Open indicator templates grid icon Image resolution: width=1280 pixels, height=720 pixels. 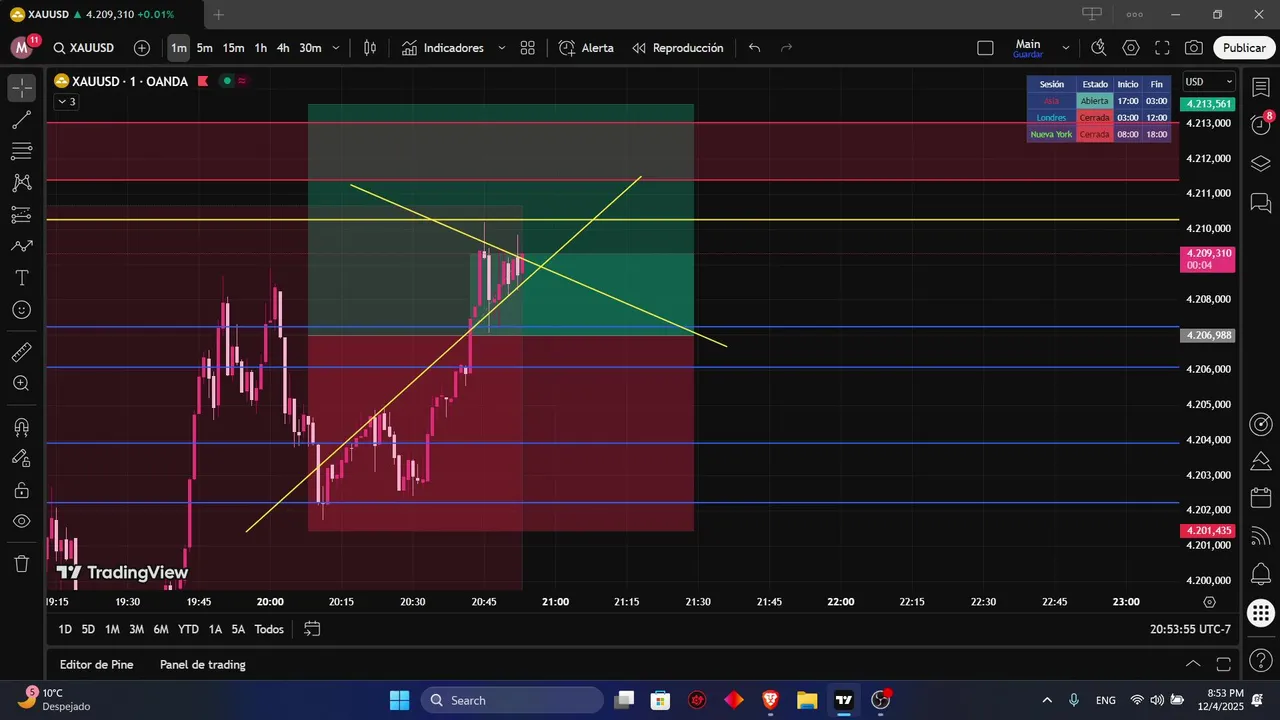click(528, 48)
